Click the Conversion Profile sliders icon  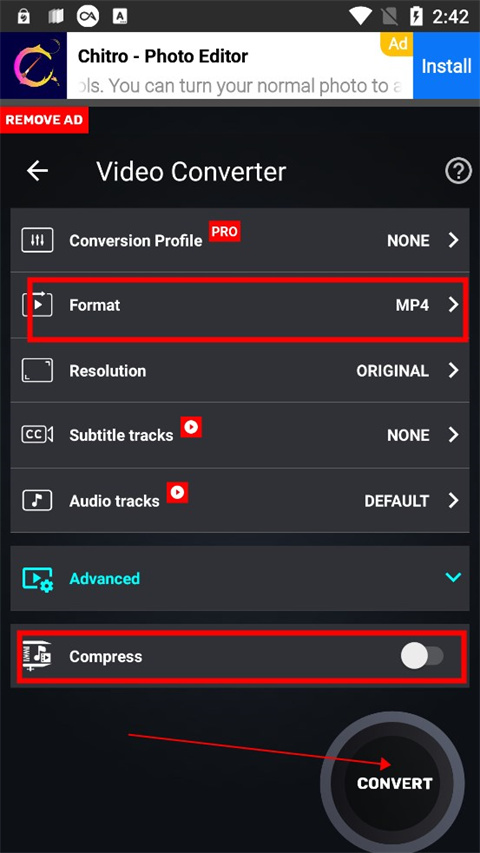pyautogui.click(x=37, y=240)
